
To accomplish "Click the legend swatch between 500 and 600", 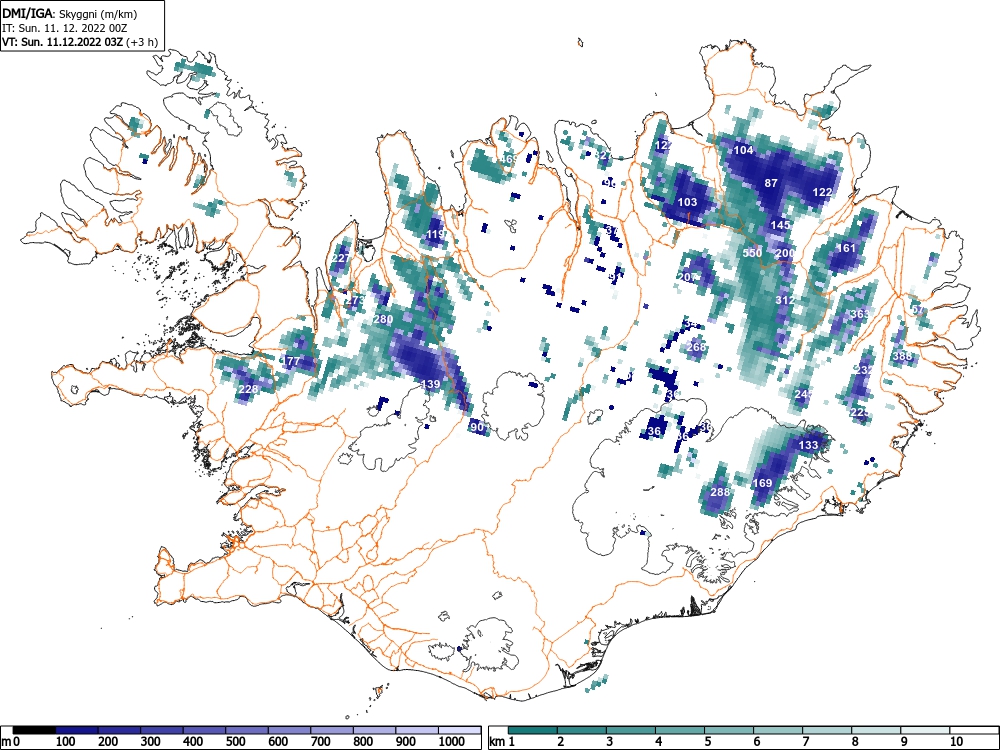I will pyautogui.click(x=247, y=730).
